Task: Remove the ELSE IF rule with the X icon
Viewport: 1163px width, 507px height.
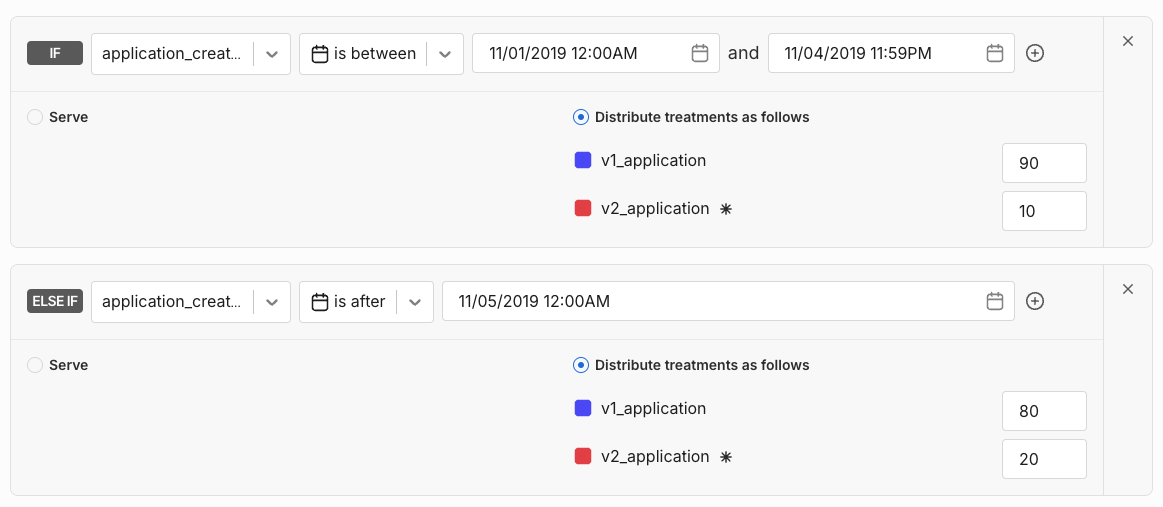Action: click(1128, 289)
